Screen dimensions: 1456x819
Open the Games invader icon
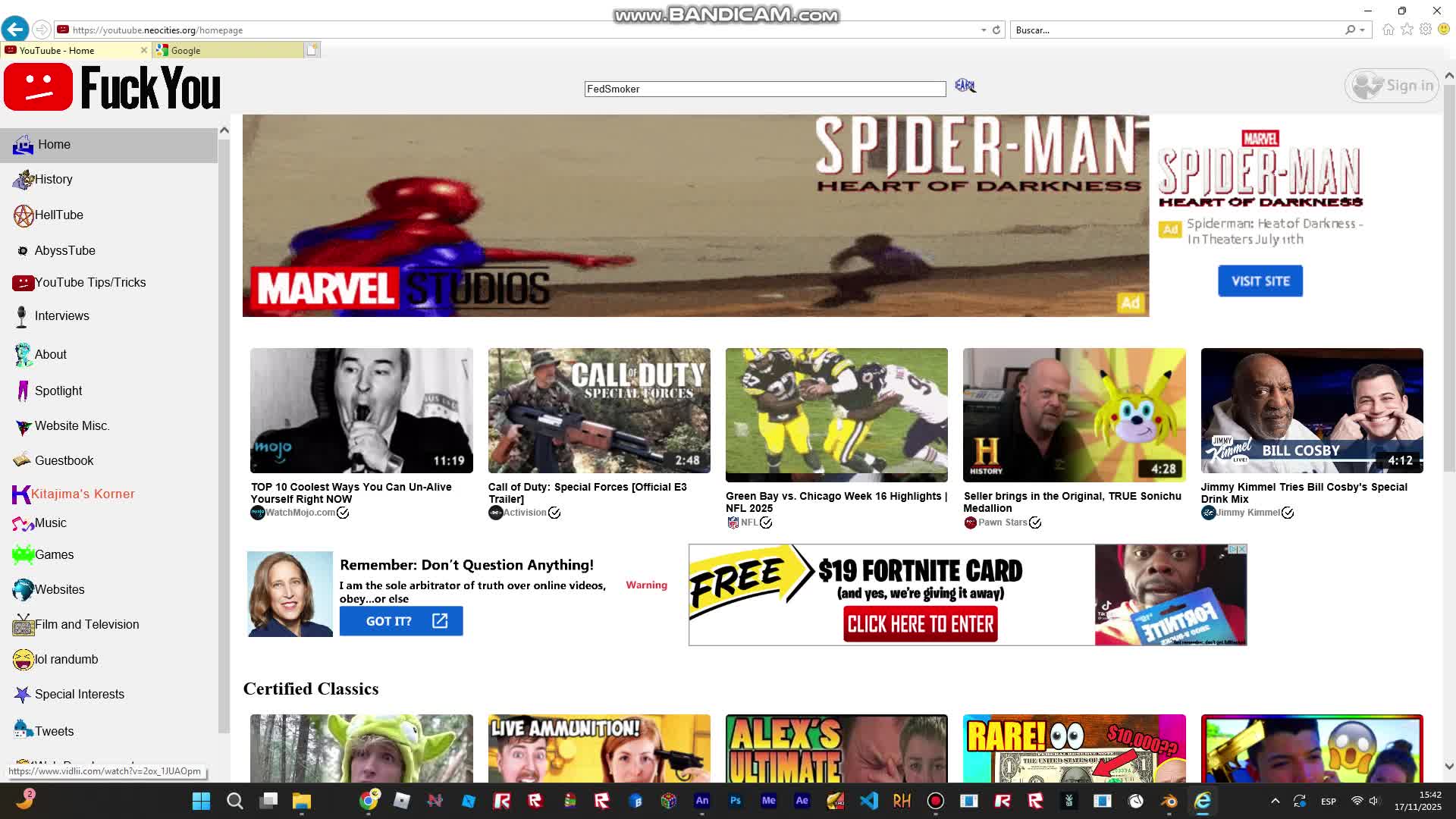(23, 554)
